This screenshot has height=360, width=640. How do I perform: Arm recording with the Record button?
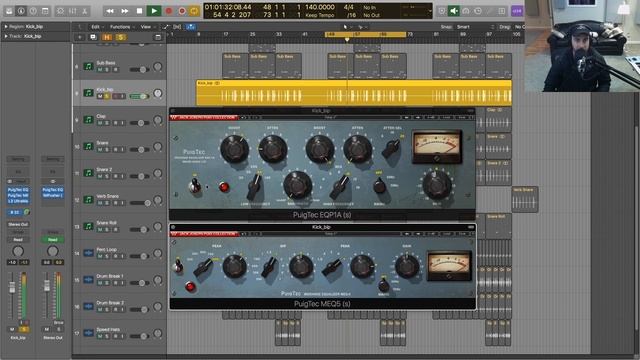[169, 11]
